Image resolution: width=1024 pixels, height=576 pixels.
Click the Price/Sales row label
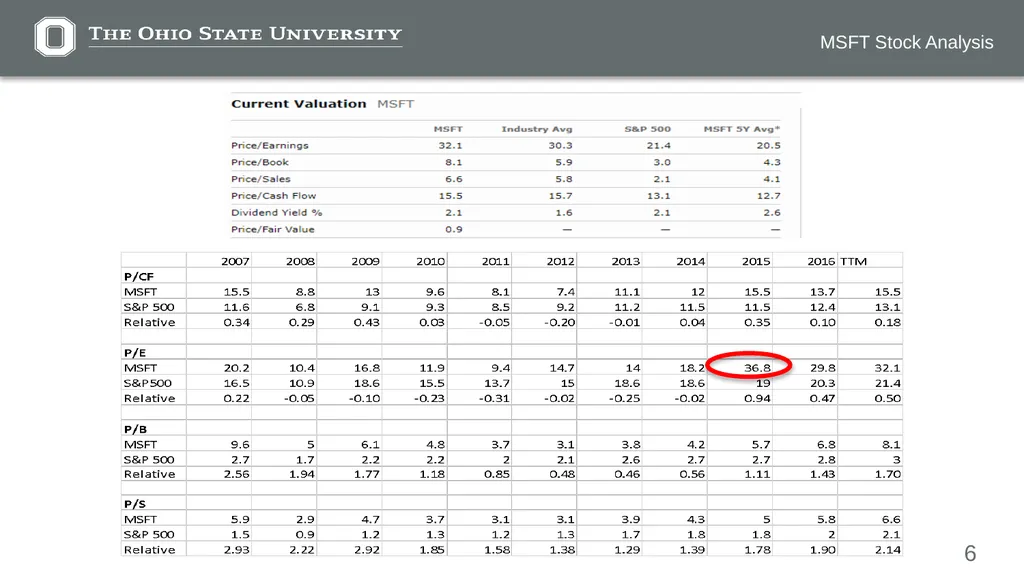(261, 179)
